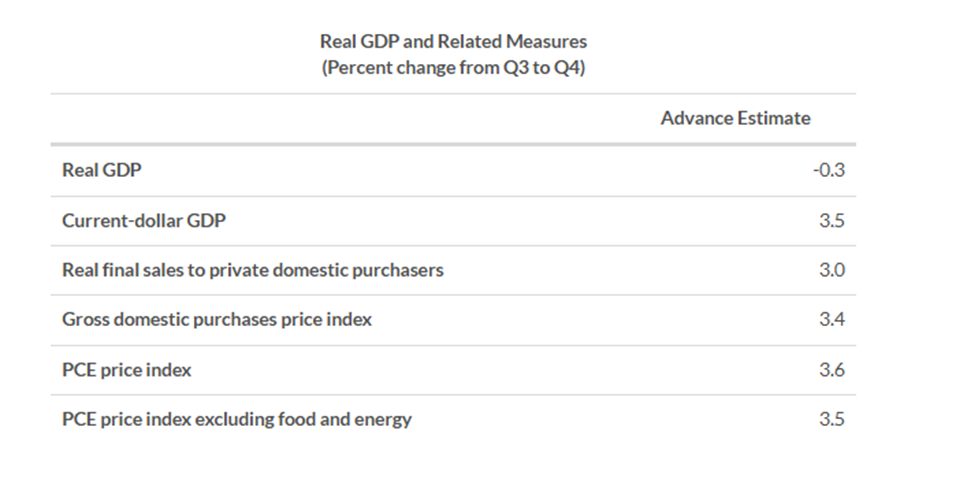Select the -0.3 value for Real GDP
Image resolution: width=956 pixels, height=479 pixels.
click(829, 170)
